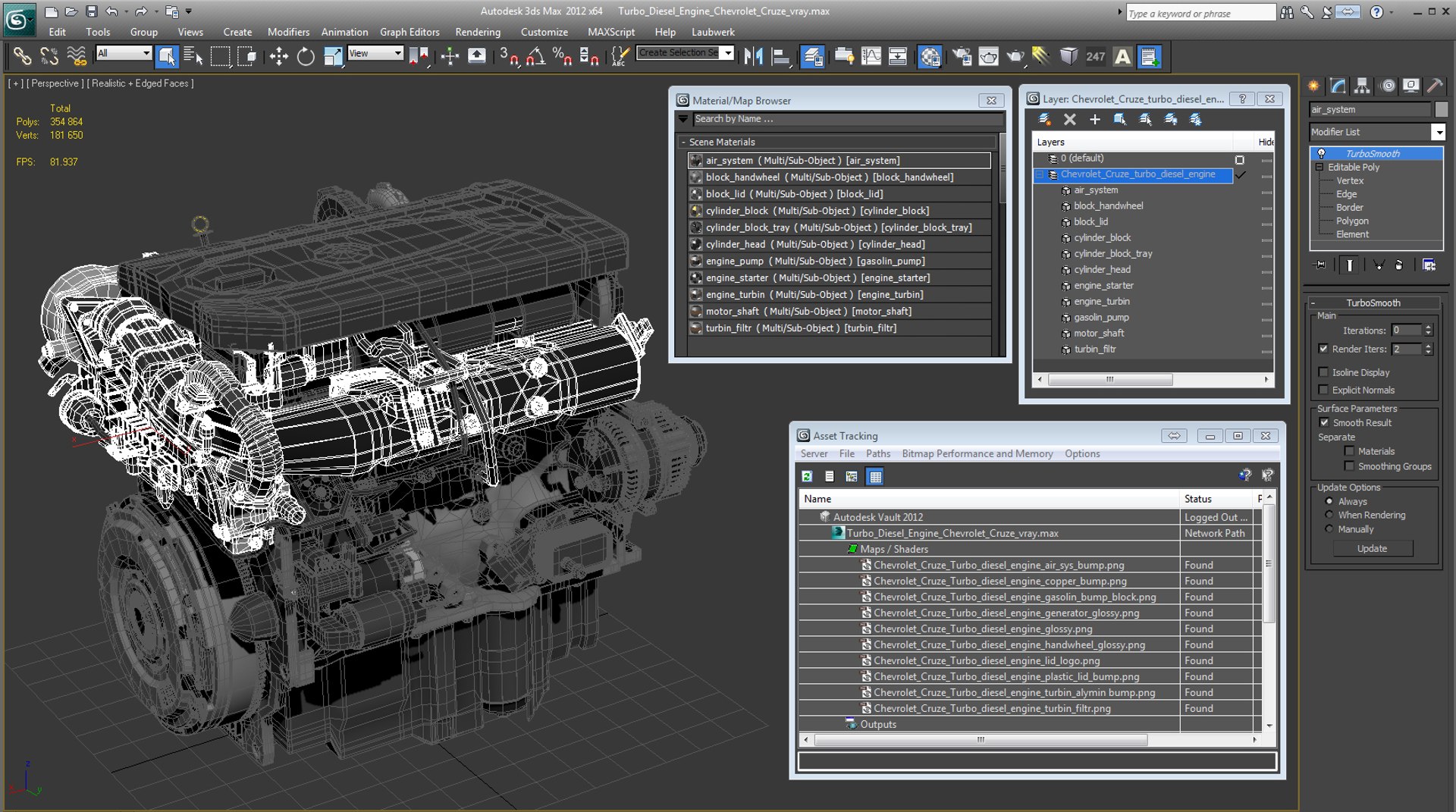The height and width of the screenshot is (812, 1456).
Task: Select the Select and Link tool
Action: (x=22, y=56)
